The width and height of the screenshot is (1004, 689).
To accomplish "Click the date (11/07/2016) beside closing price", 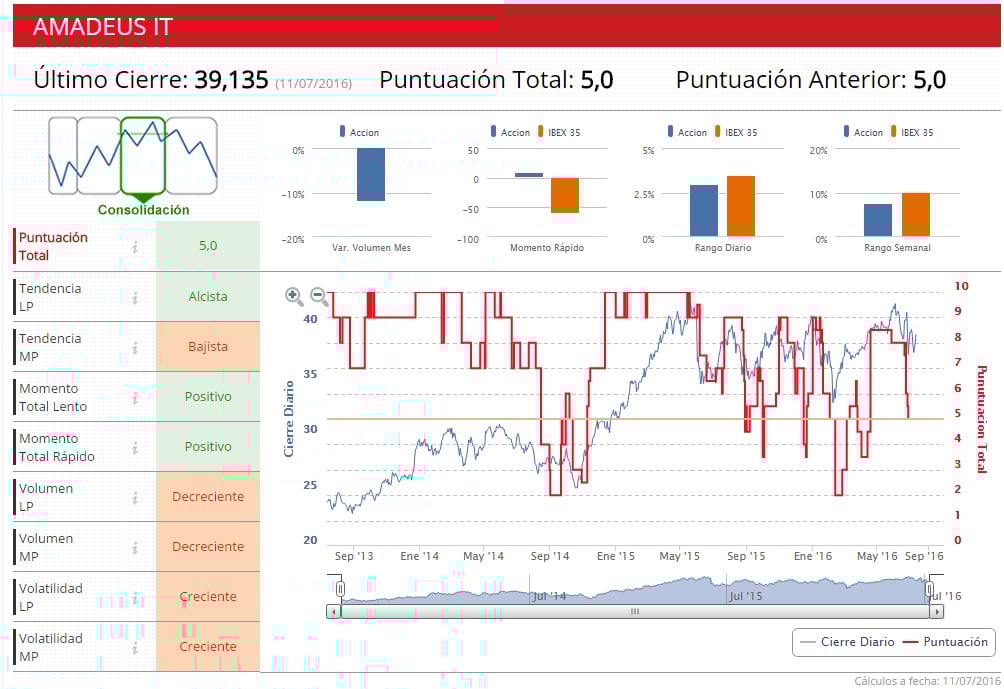I will click(314, 83).
